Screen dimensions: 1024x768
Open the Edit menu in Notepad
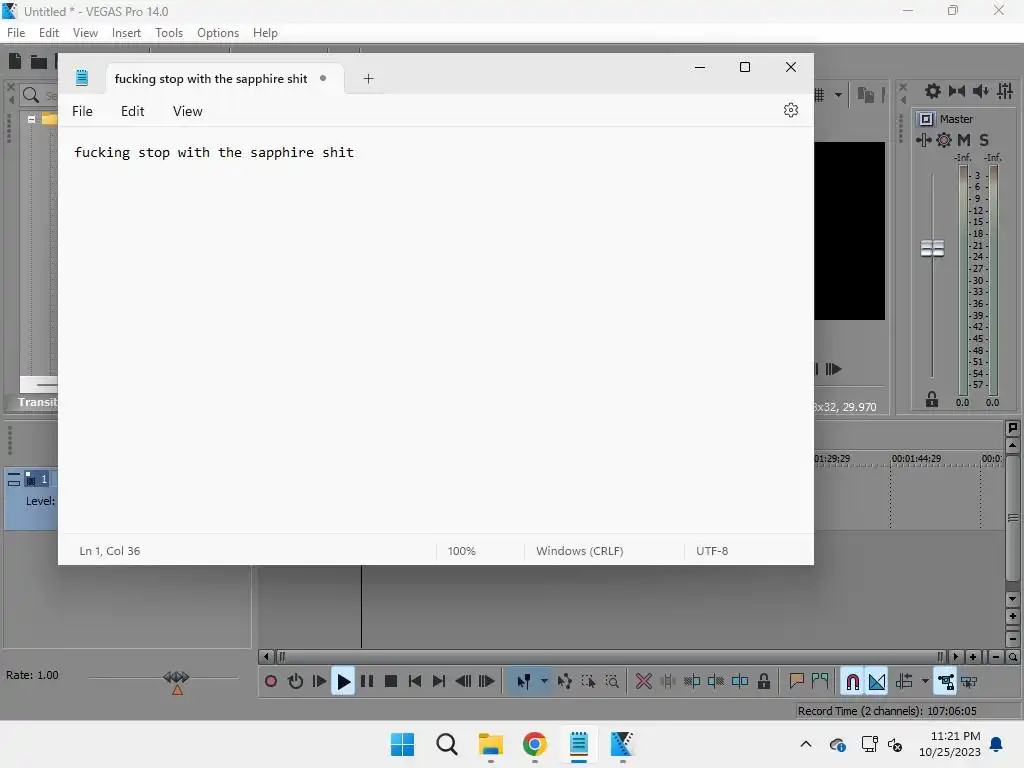pyautogui.click(x=133, y=111)
